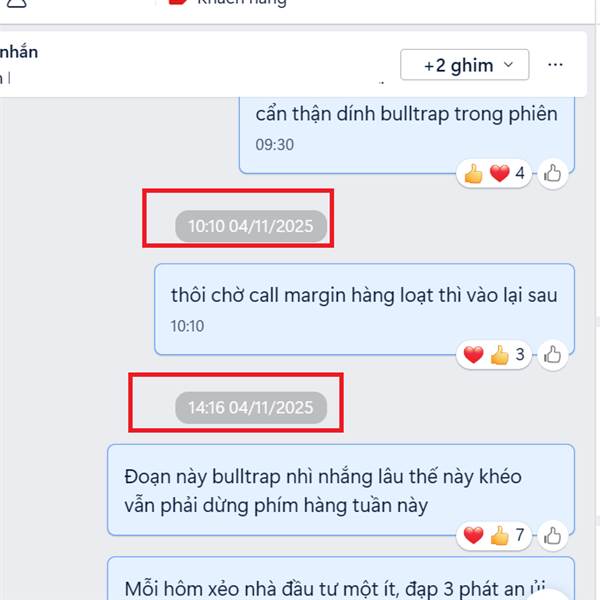
Task: Select message 'cẩn thận dính bulltrap trong phiên'
Action: tap(406, 135)
